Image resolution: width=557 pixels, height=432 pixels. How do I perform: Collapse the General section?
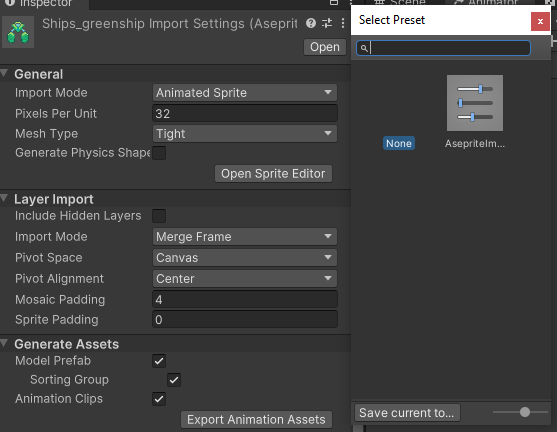pyautogui.click(x=4, y=74)
